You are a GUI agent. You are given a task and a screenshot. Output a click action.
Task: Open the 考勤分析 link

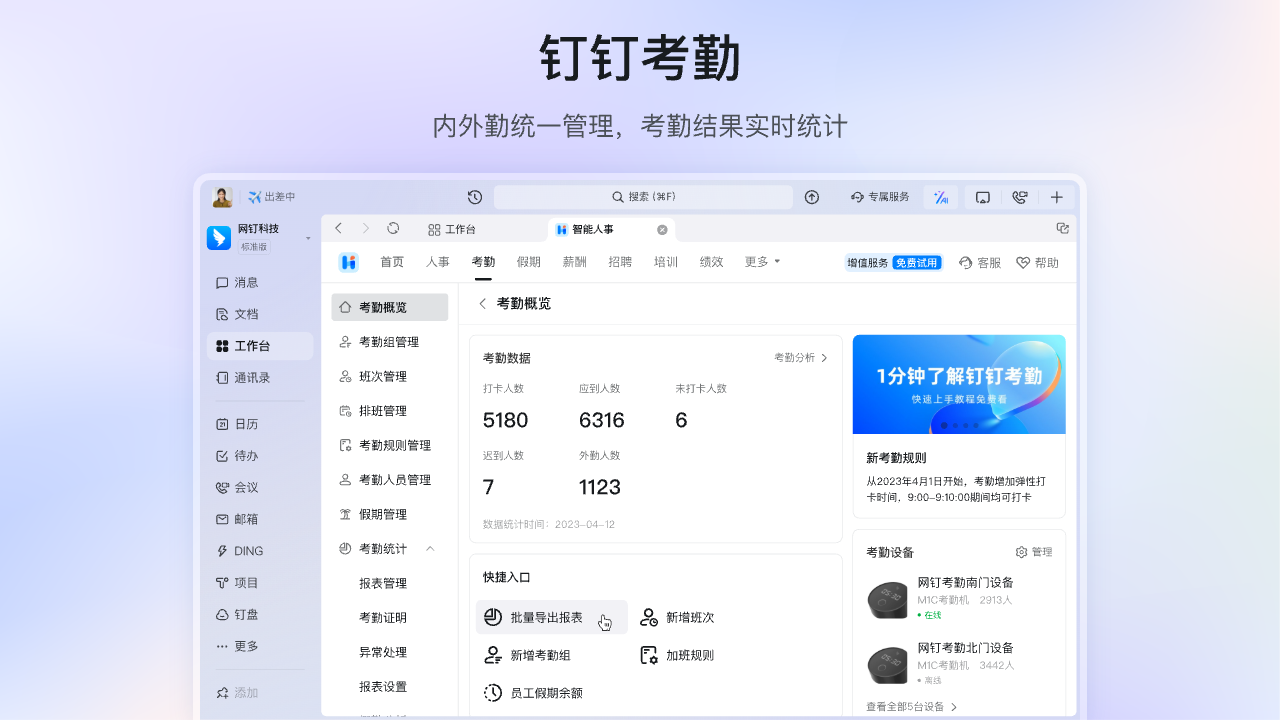801,358
